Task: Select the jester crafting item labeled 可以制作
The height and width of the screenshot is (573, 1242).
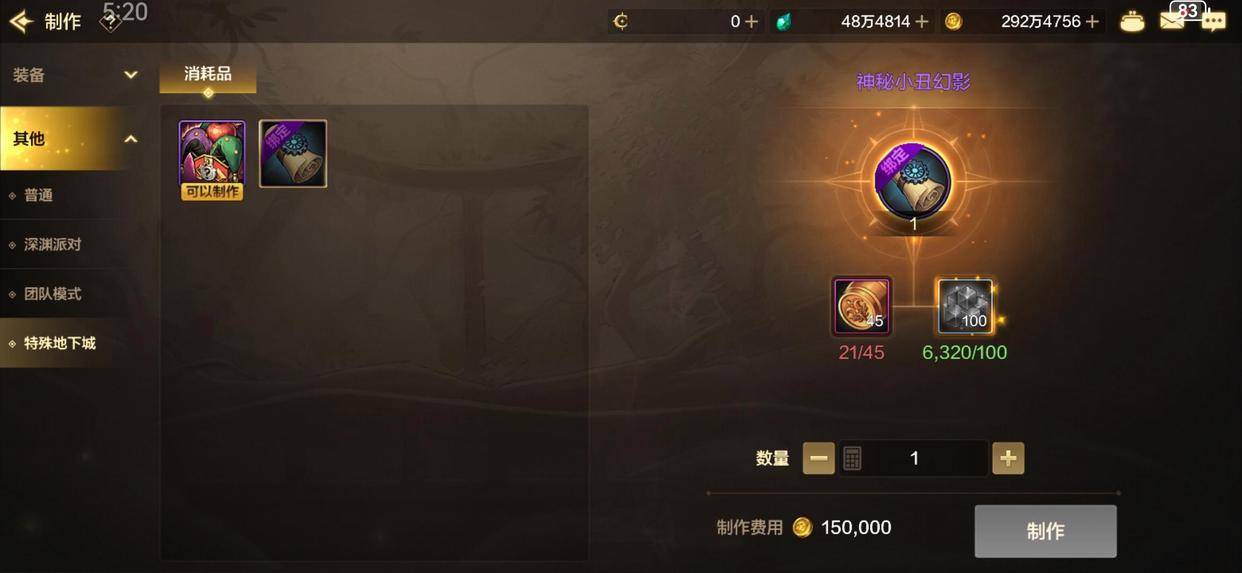Action: pyautogui.click(x=212, y=160)
